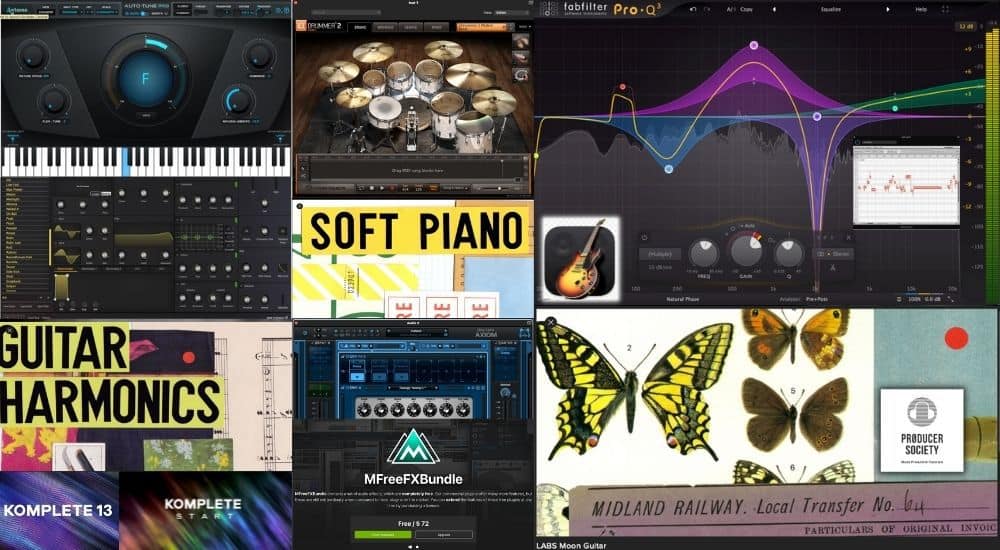This screenshot has height=550, width=1000.
Task: Open the Stereo placement dropdown in Pro-Q 3
Action: (833, 254)
